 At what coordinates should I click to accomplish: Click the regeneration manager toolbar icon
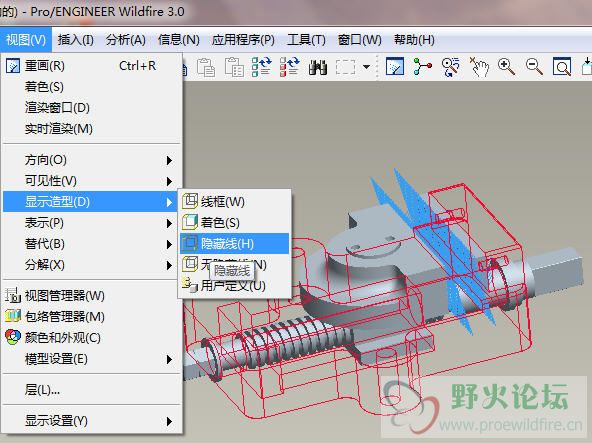[290, 67]
